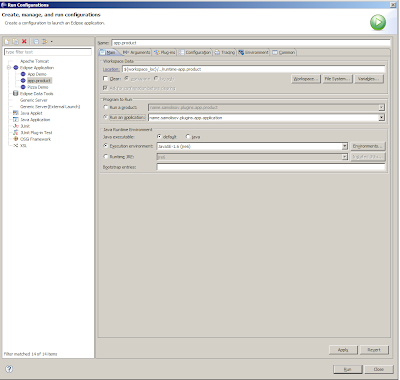Enable the Clear workspace checkbox
Viewport: 400px width, 380px height.
tap(105, 79)
